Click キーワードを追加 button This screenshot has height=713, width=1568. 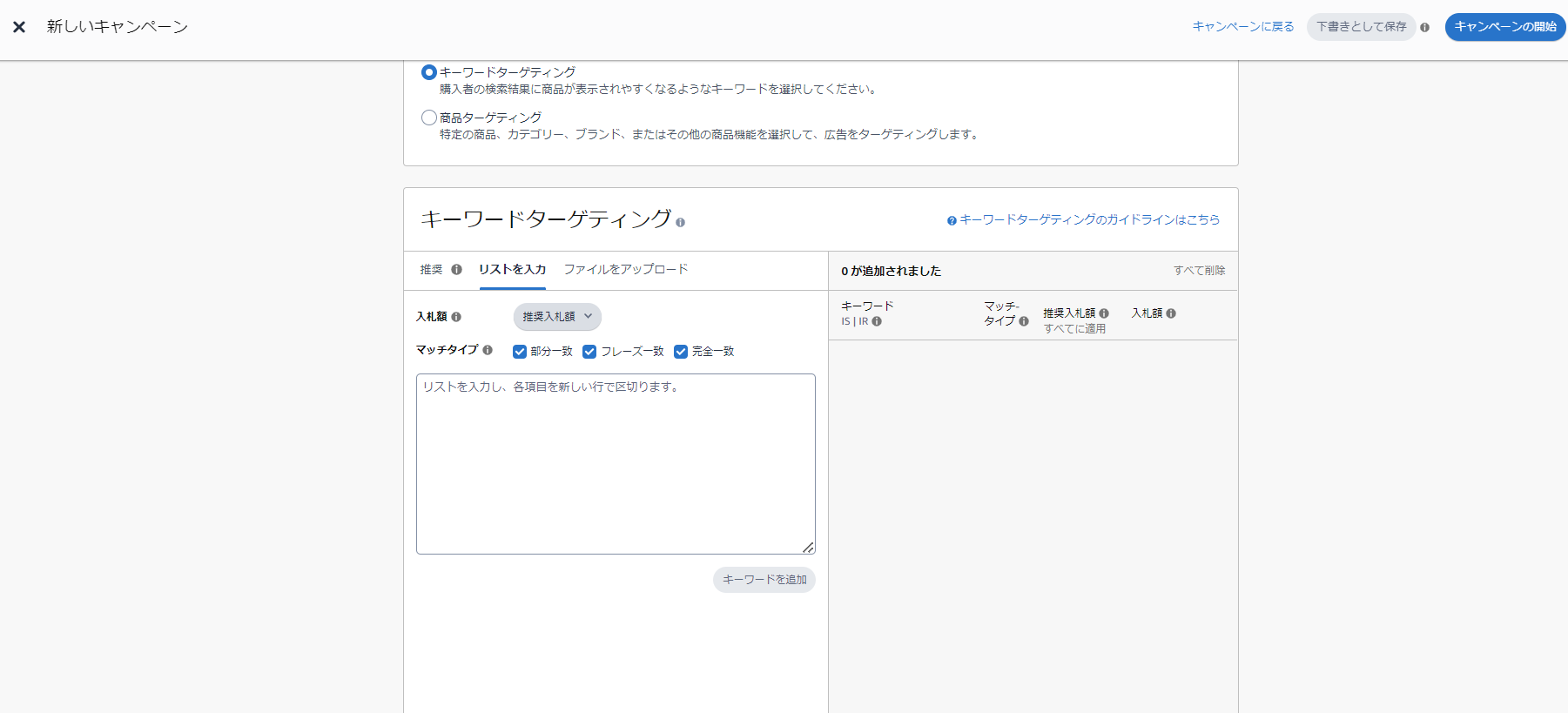(764, 580)
